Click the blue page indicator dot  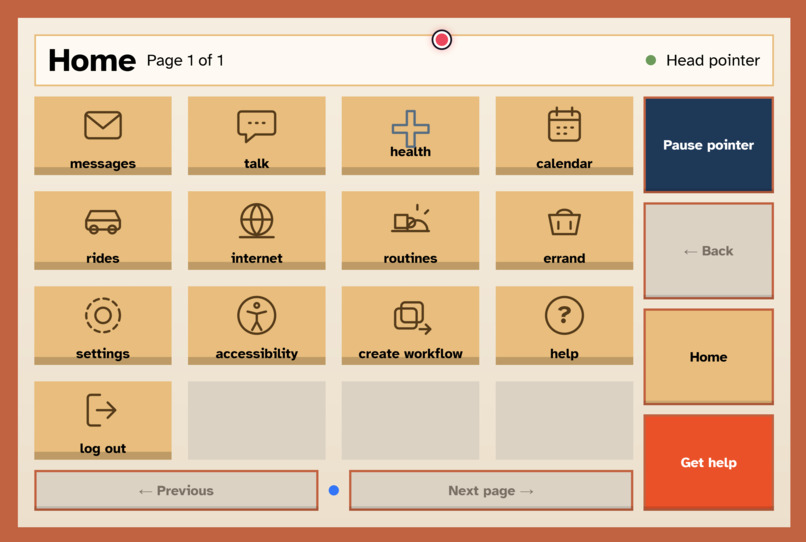pos(334,491)
